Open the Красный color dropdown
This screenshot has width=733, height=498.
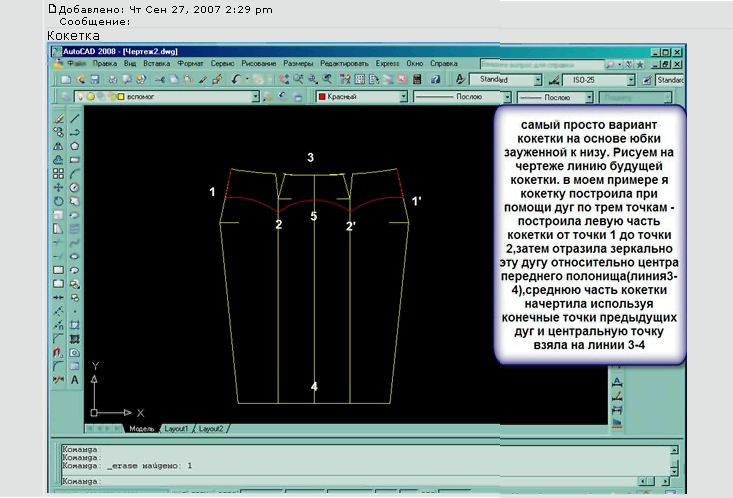click(403, 97)
